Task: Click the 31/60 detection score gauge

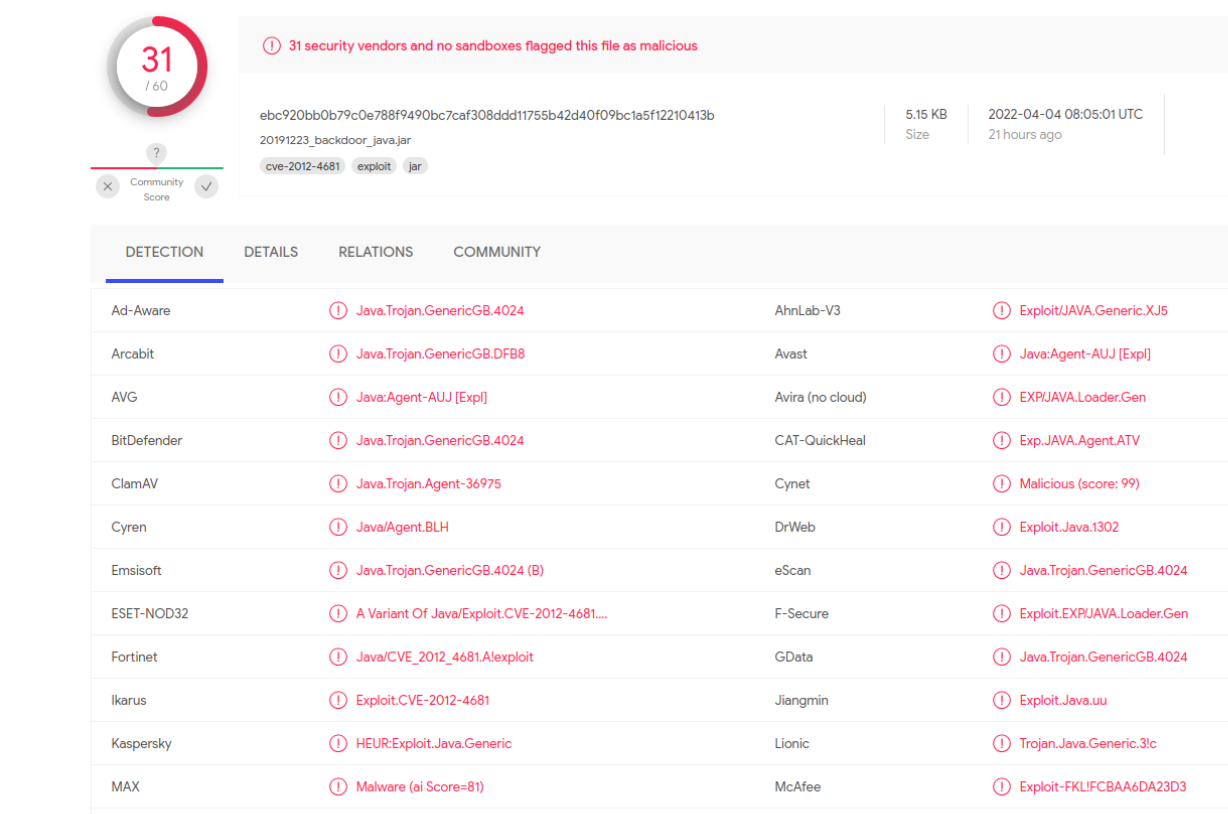Action: (157, 67)
